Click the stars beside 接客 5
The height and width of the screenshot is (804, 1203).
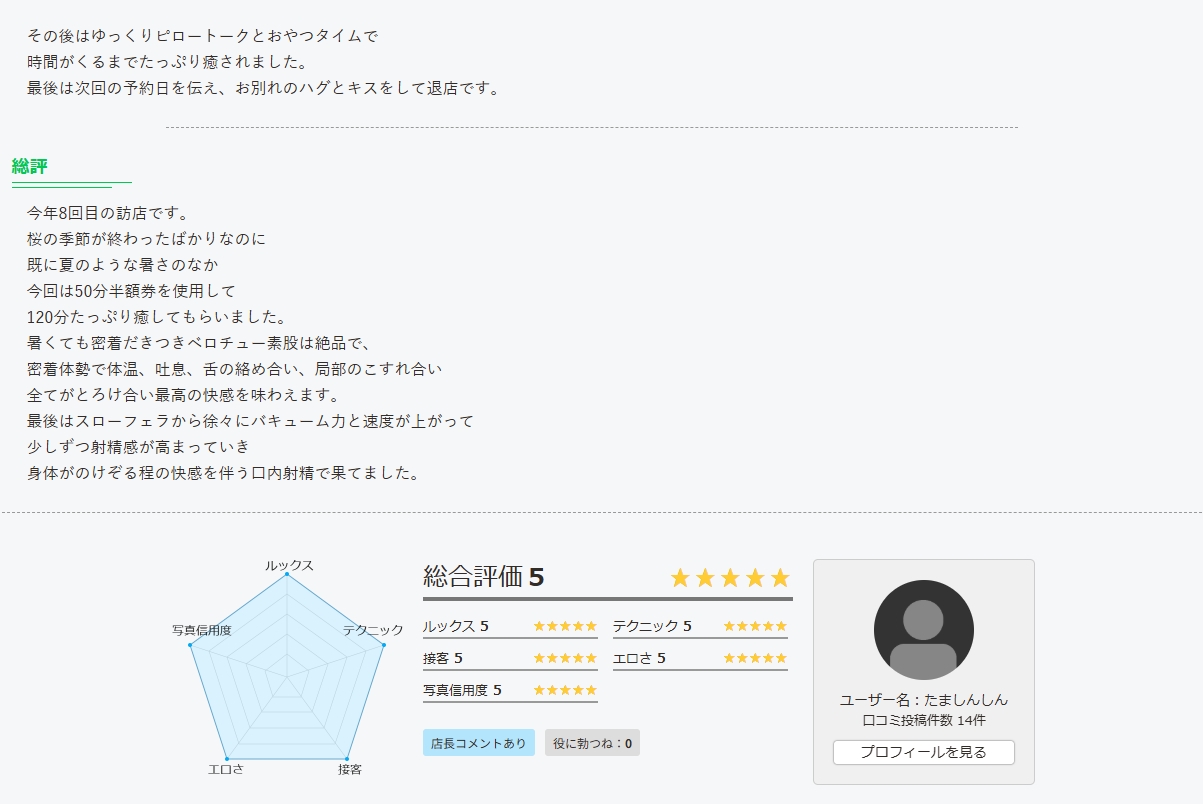pyautogui.click(x=565, y=659)
